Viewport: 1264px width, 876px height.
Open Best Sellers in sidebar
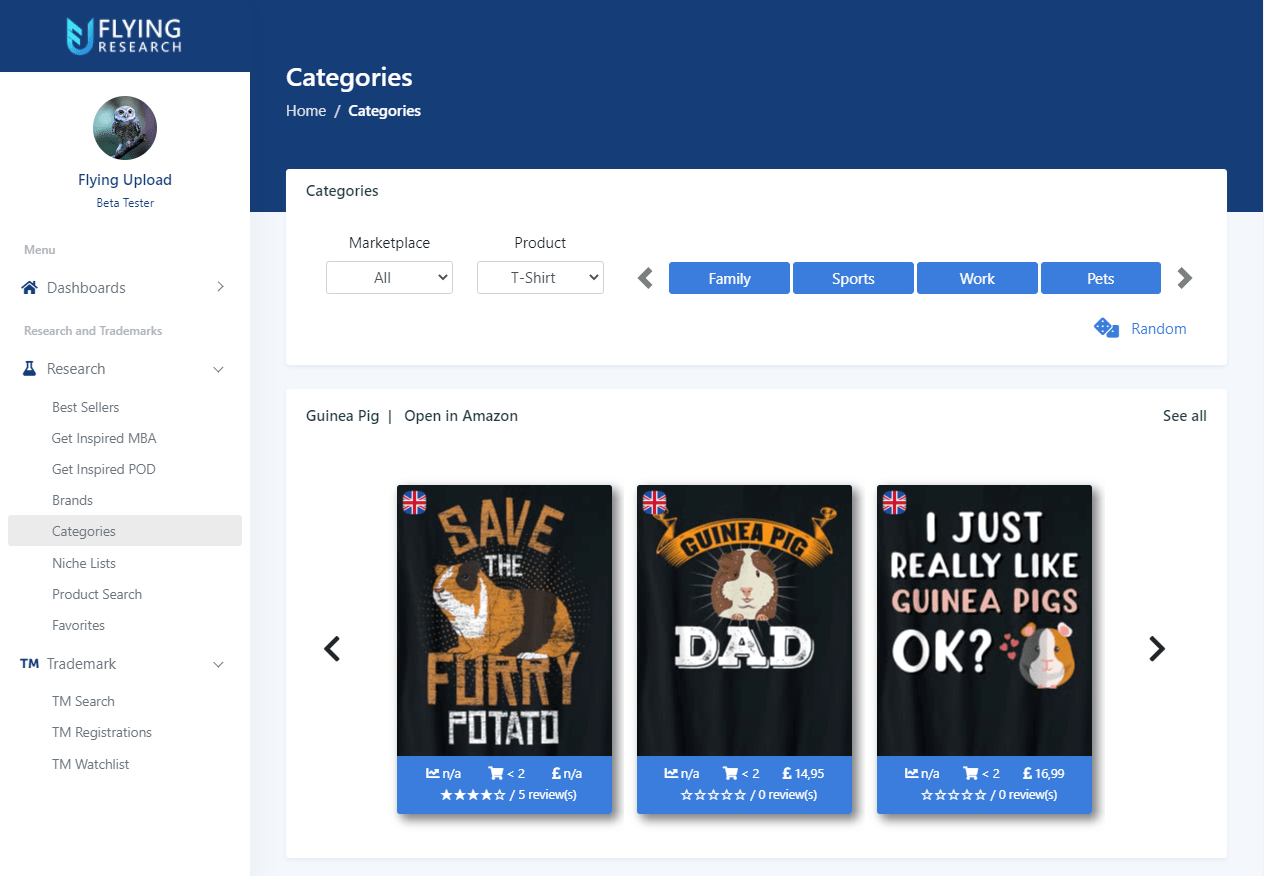tap(85, 407)
